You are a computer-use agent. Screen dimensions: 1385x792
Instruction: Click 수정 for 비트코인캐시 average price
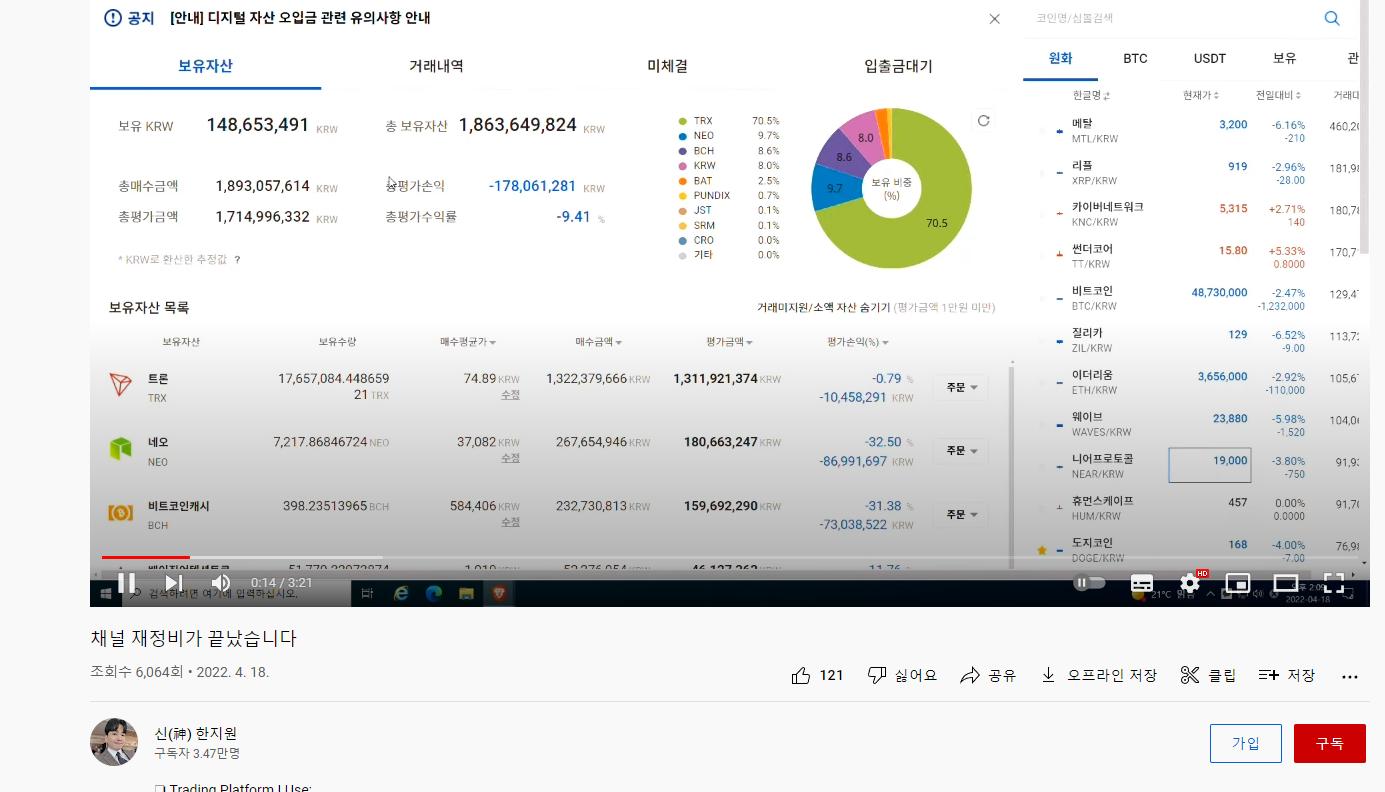(510, 522)
